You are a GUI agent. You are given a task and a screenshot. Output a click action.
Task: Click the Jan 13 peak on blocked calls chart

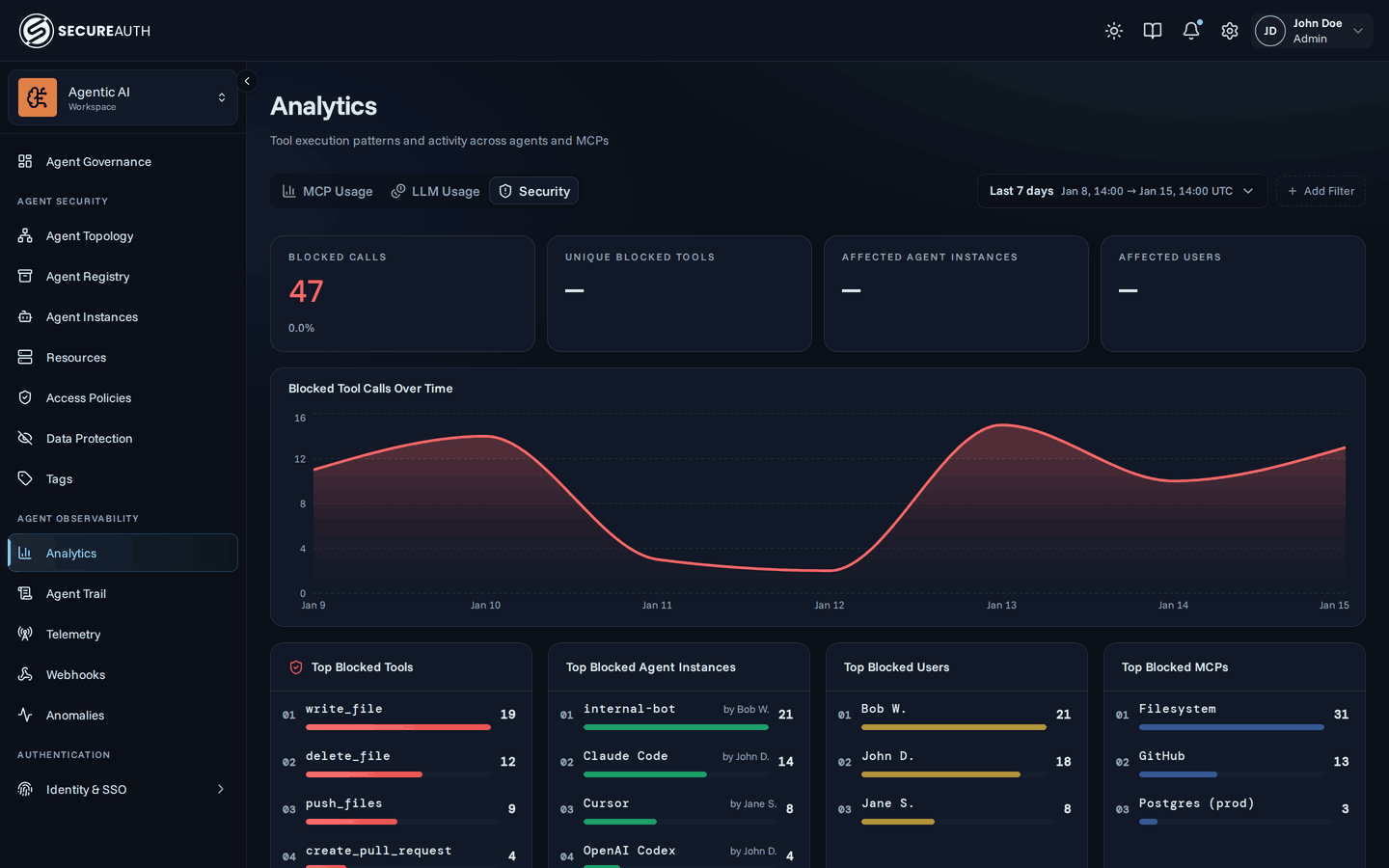[x=1003, y=425]
